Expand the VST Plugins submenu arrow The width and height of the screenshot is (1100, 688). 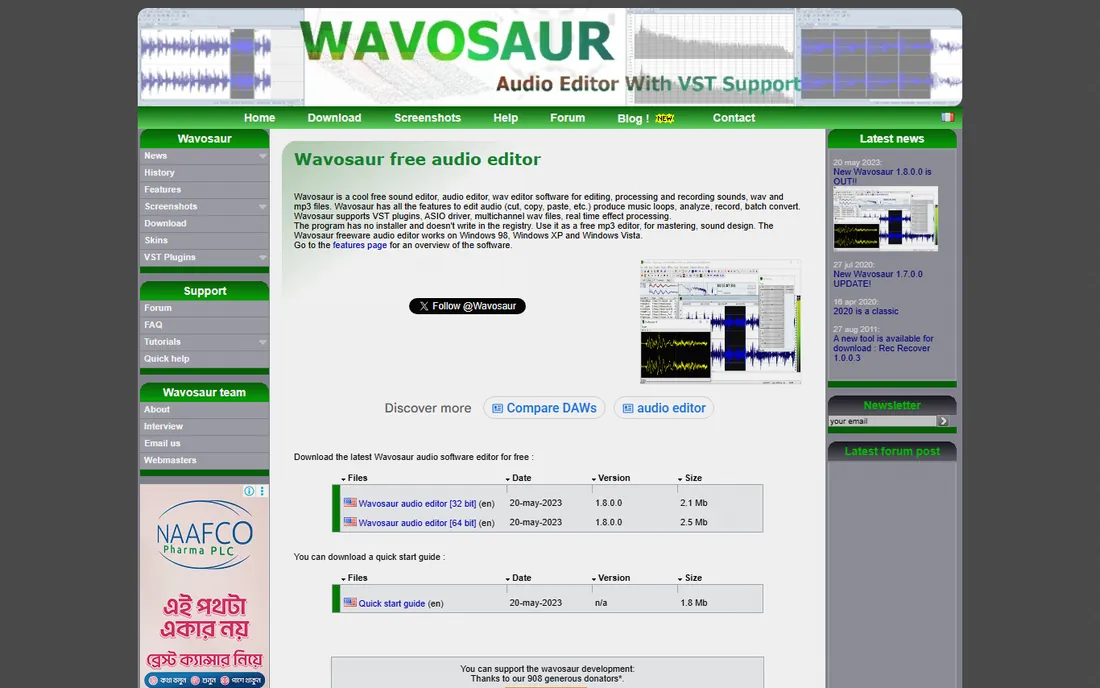click(x=262, y=257)
